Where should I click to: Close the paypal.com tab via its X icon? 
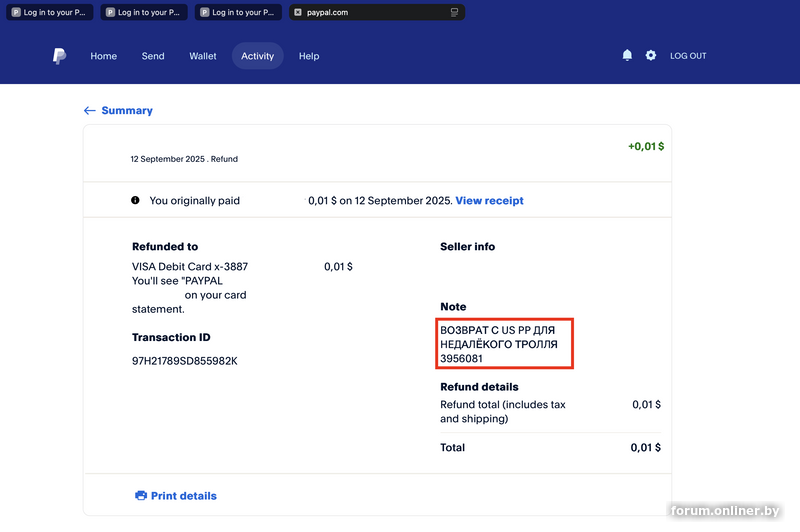(298, 12)
